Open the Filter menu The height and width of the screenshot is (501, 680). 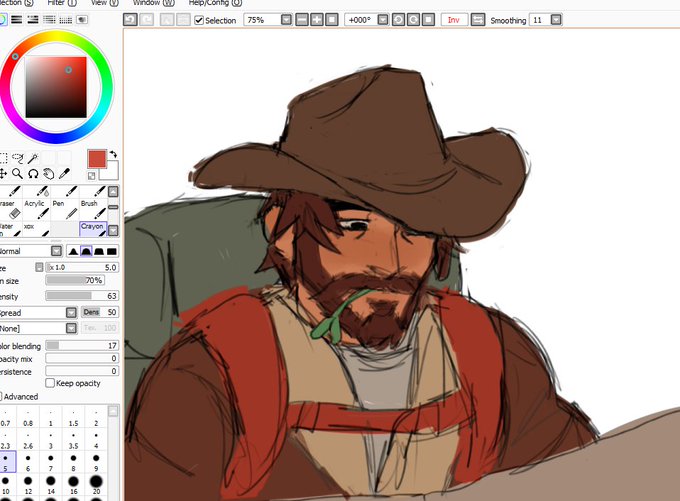pos(62,3)
